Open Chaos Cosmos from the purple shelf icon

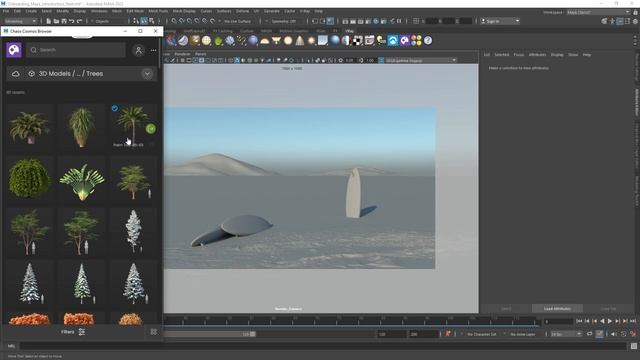click(x=404, y=40)
